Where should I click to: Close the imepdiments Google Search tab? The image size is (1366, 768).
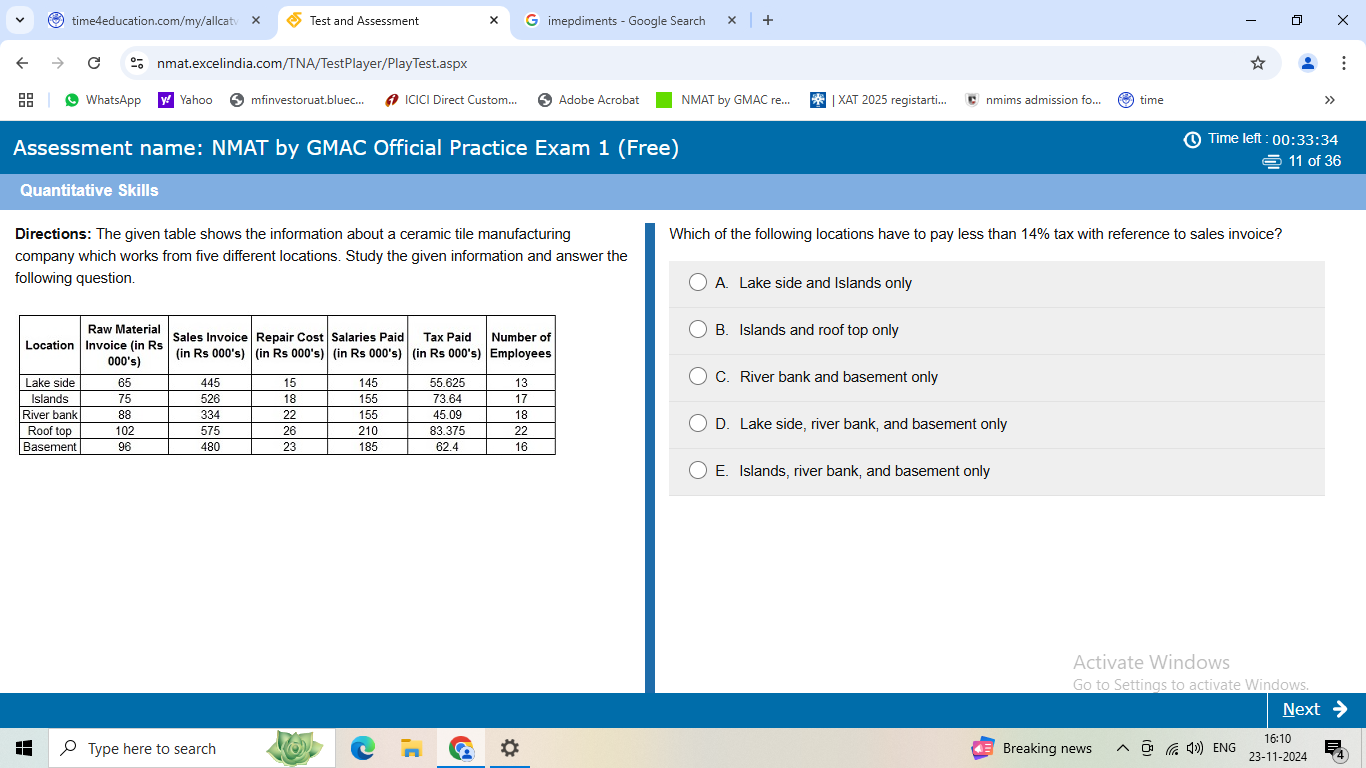(732, 20)
